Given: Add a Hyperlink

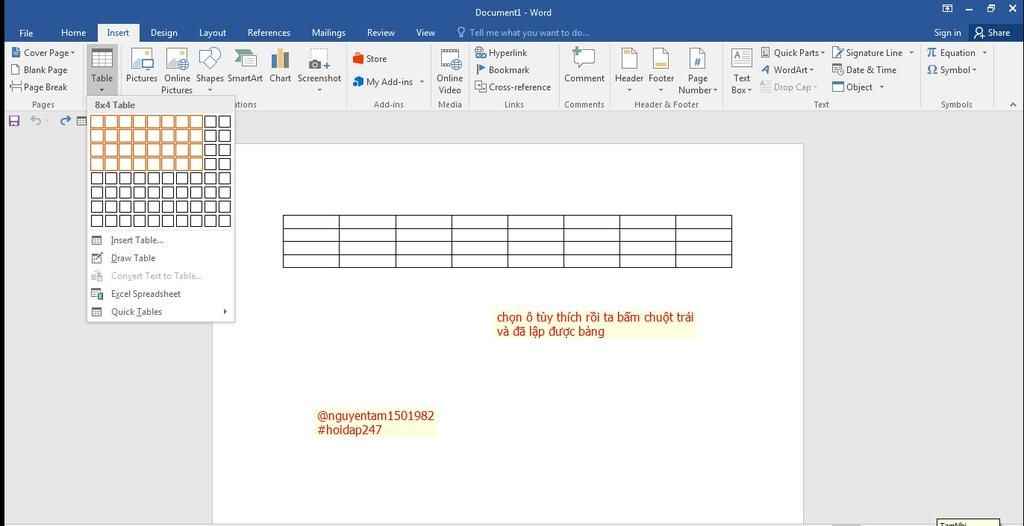Looking at the screenshot, I should (501, 52).
